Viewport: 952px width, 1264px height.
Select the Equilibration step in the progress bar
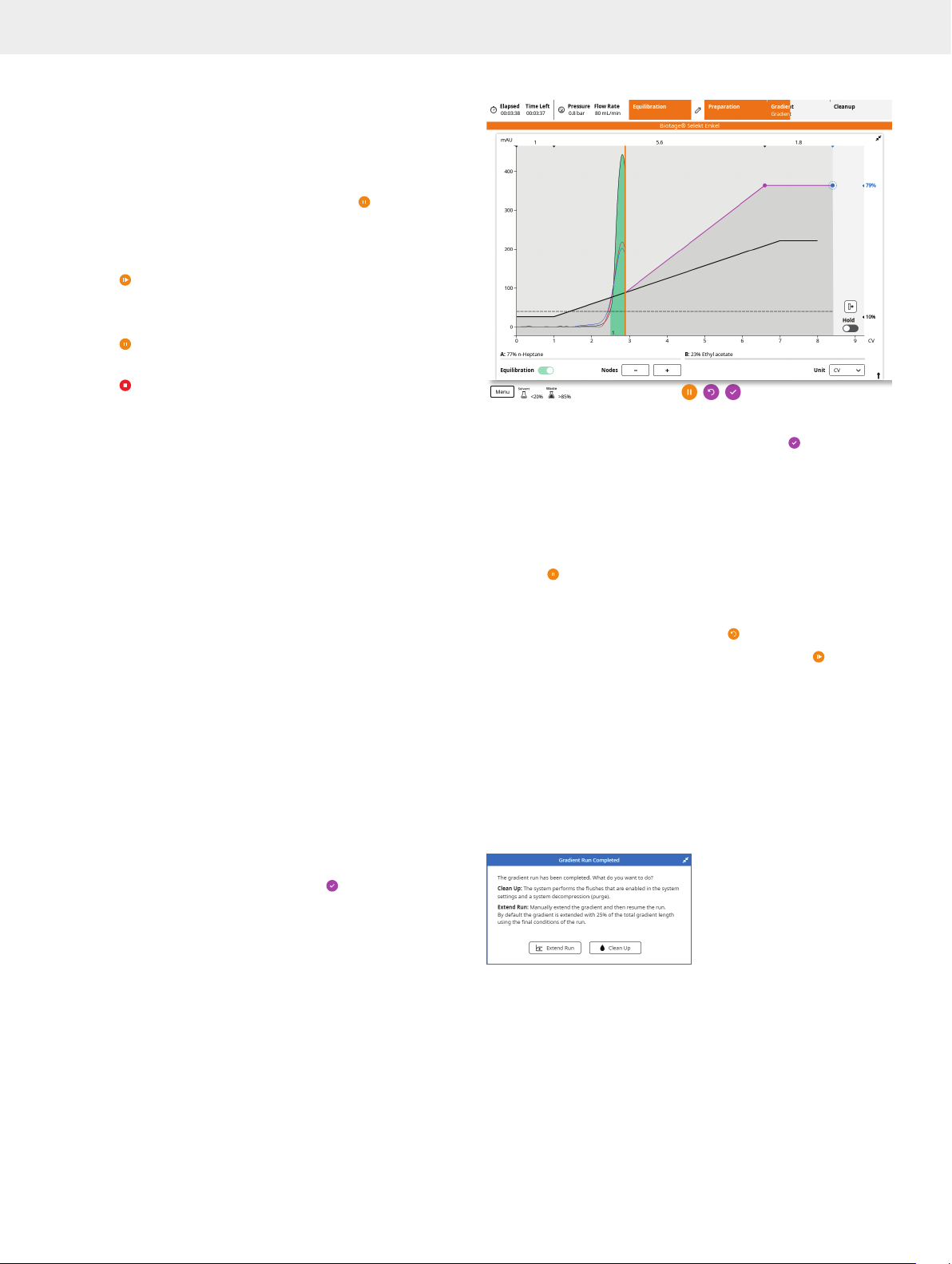pyautogui.click(x=660, y=110)
